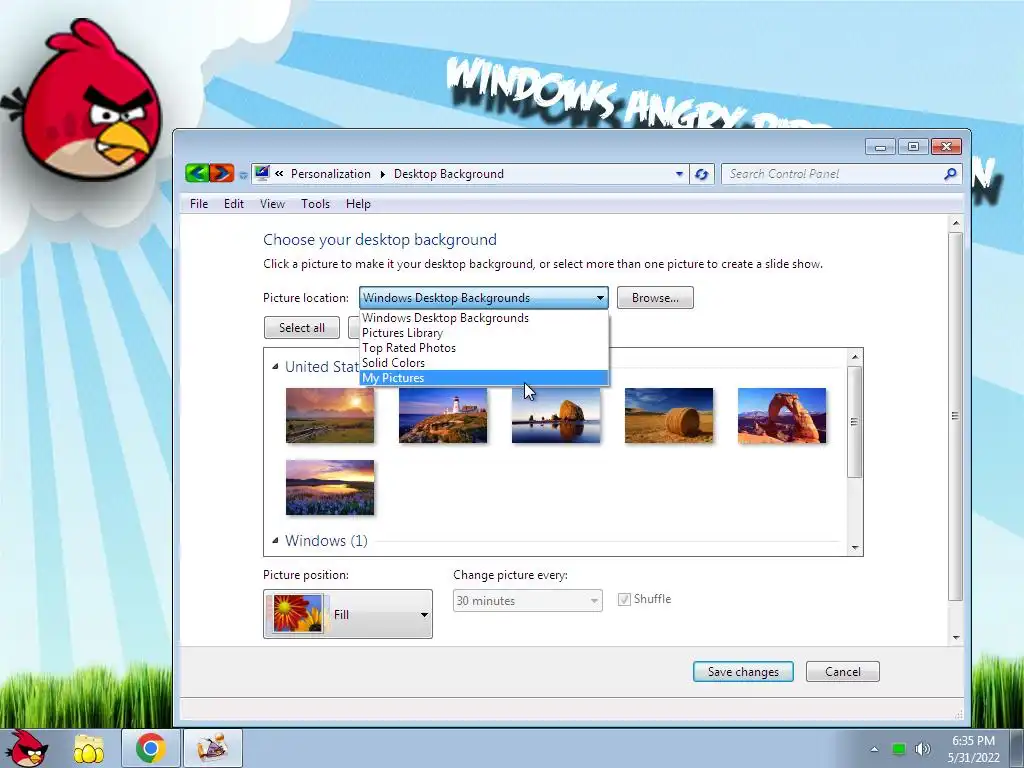This screenshot has height=768, width=1024.
Task: Click the green Back arrow button
Action: (197, 173)
